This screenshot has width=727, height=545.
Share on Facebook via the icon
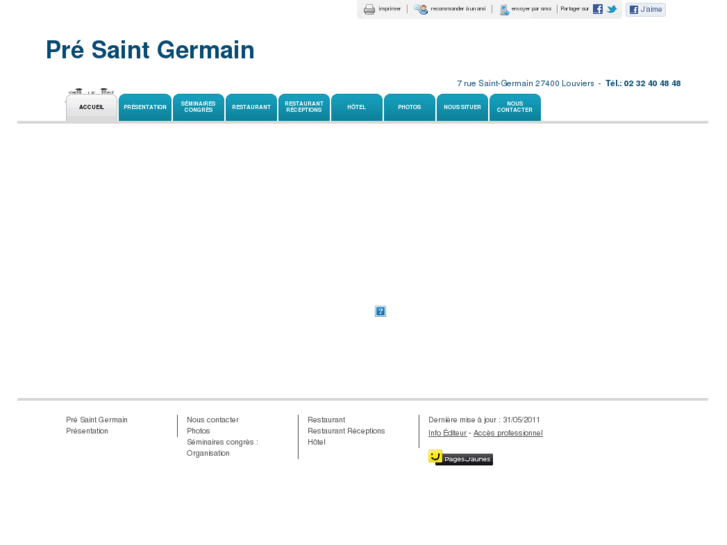[598, 9]
